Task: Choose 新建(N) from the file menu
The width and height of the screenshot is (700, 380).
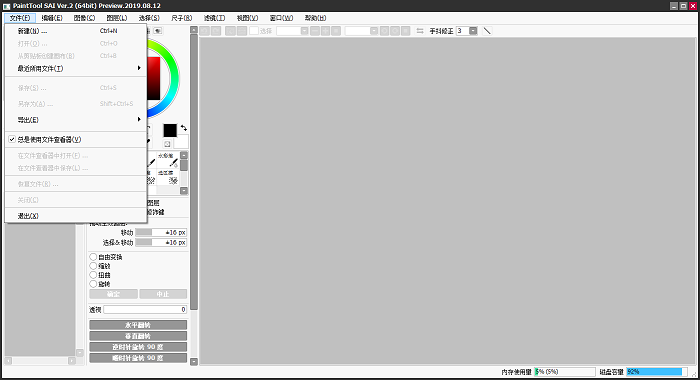Action: point(75,31)
